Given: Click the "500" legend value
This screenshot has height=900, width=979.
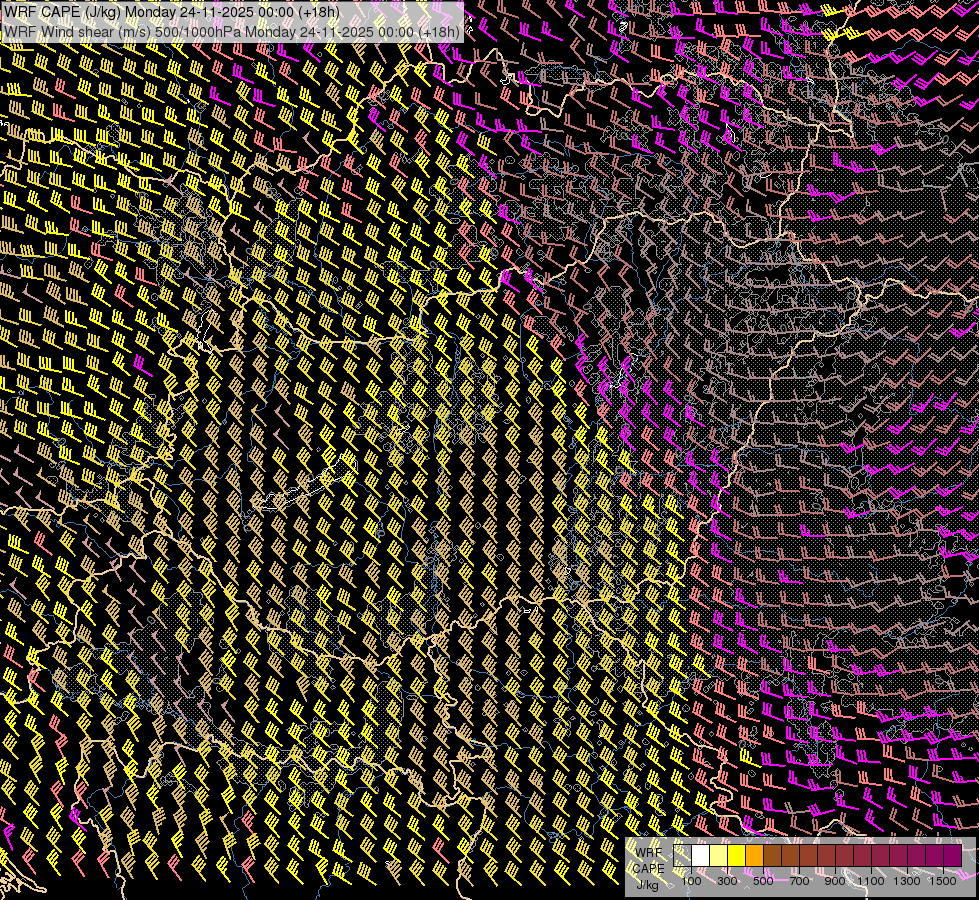Looking at the screenshot, I should pos(763,881).
